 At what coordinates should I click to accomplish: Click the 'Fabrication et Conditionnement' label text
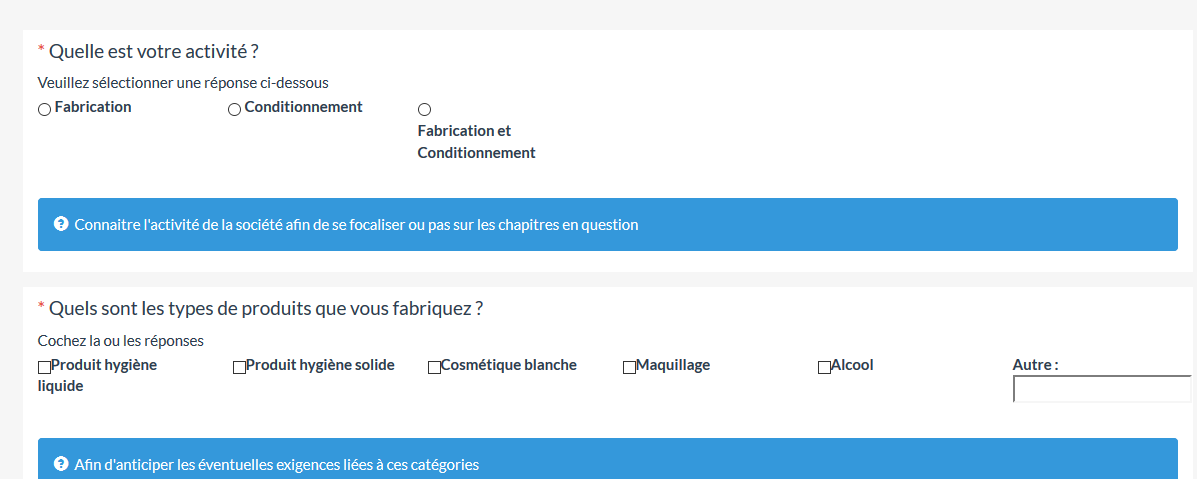point(476,142)
